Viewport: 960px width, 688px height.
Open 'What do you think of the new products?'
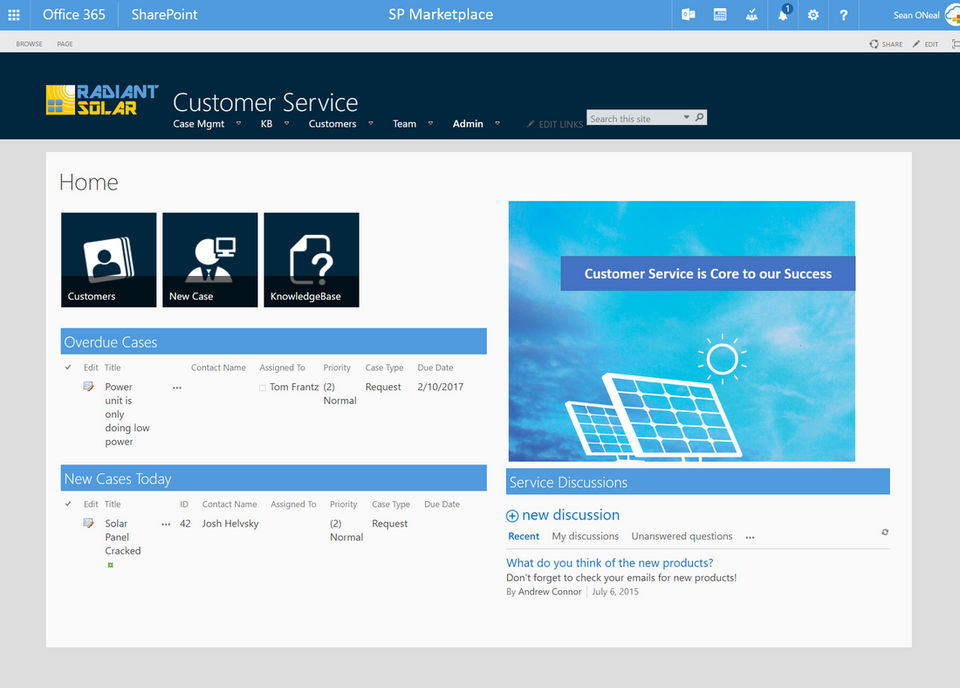point(610,563)
